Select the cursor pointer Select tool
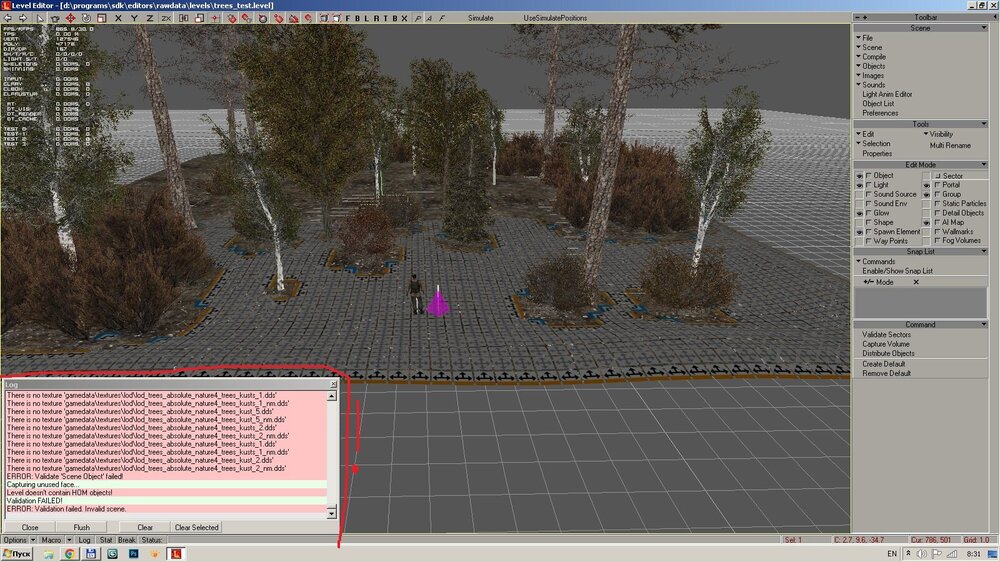 click(x=41, y=18)
